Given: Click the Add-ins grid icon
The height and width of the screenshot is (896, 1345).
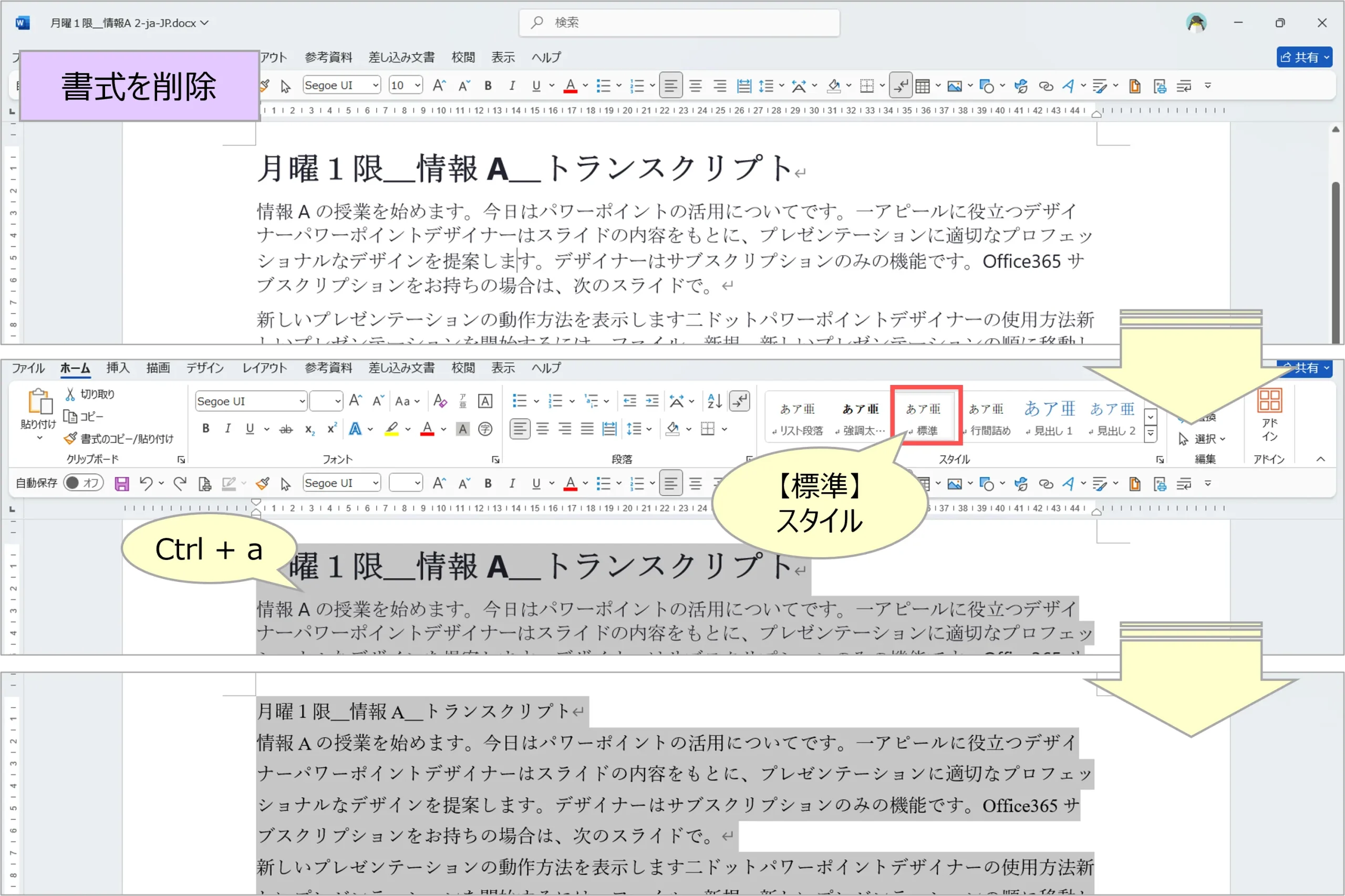Looking at the screenshot, I should [x=1269, y=401].
